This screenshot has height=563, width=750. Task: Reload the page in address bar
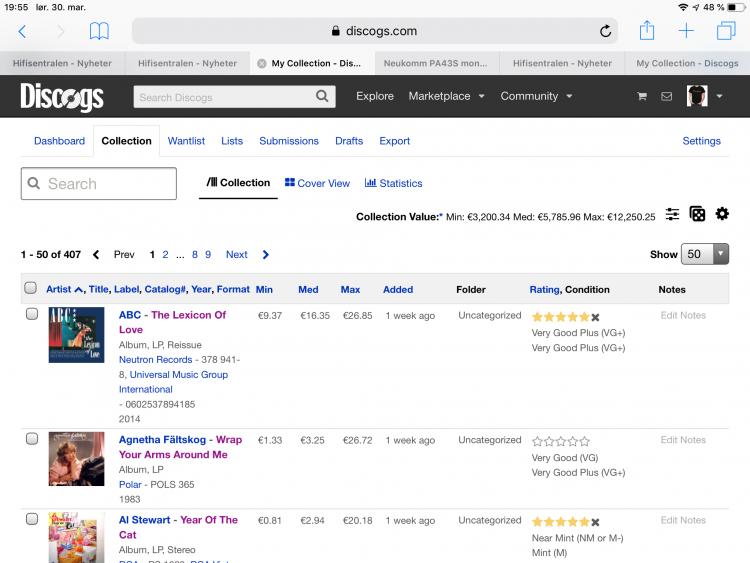coord(605,31)
